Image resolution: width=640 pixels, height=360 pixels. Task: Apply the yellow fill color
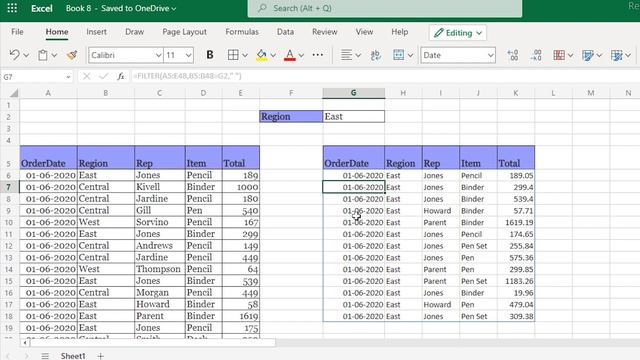(262, 55)
